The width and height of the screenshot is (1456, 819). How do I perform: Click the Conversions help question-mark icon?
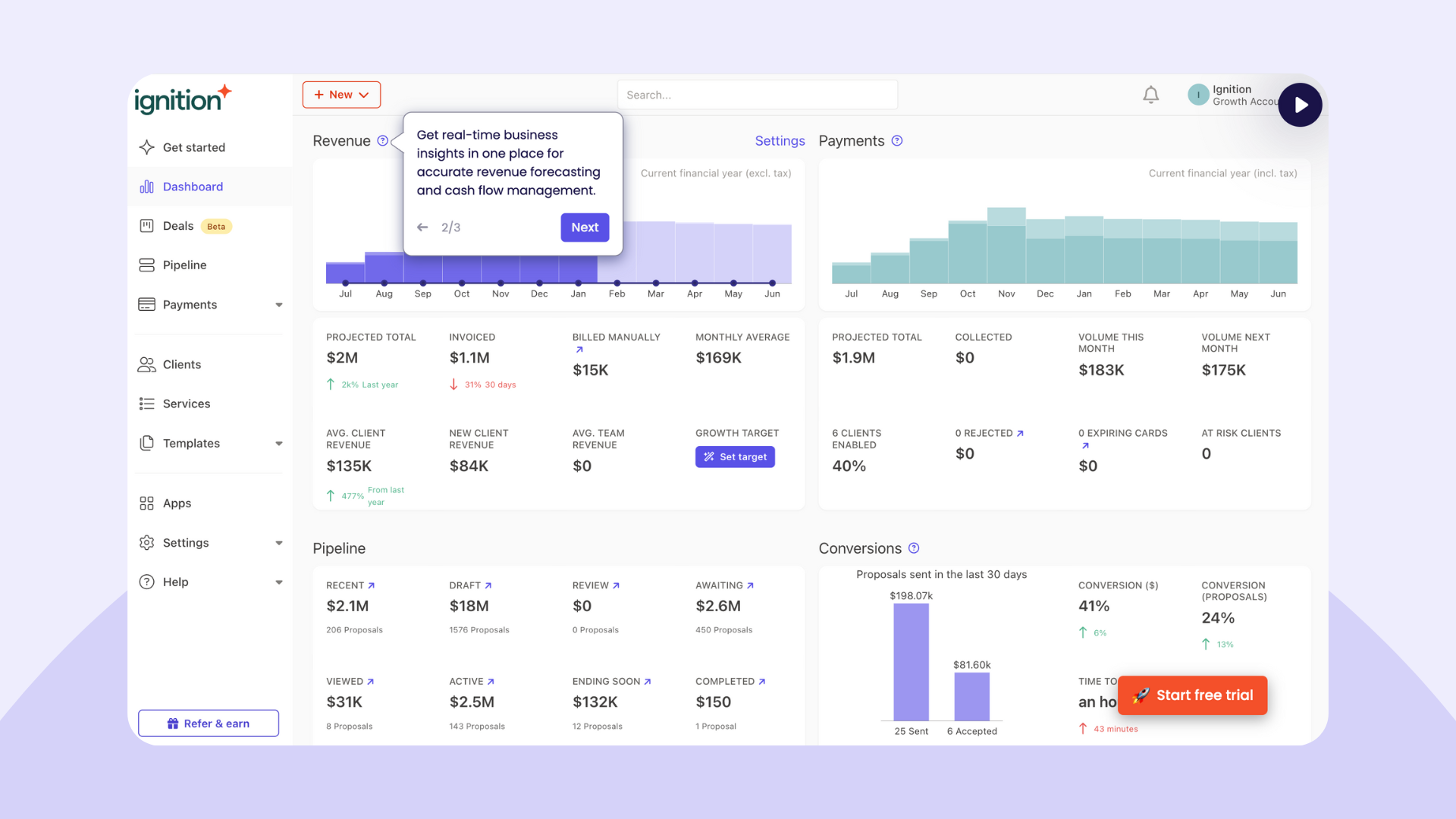914,548
